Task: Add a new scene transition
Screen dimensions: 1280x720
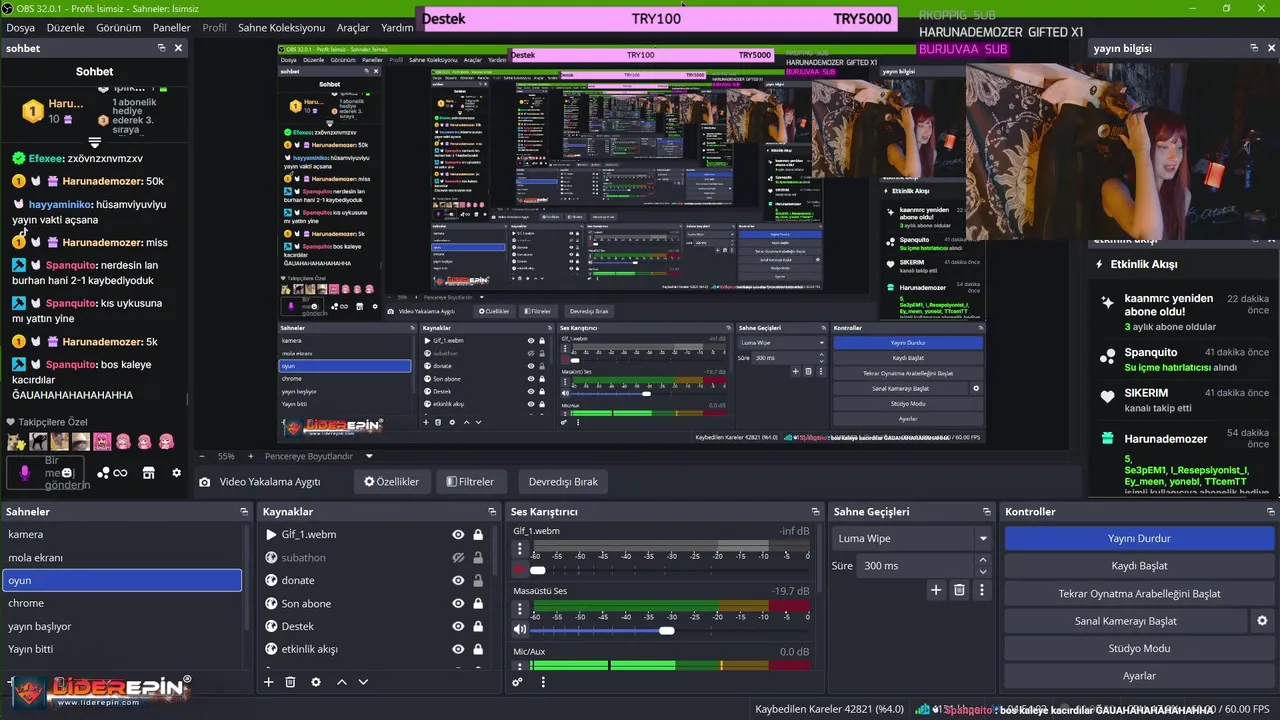Action: [x=936, y=590]
